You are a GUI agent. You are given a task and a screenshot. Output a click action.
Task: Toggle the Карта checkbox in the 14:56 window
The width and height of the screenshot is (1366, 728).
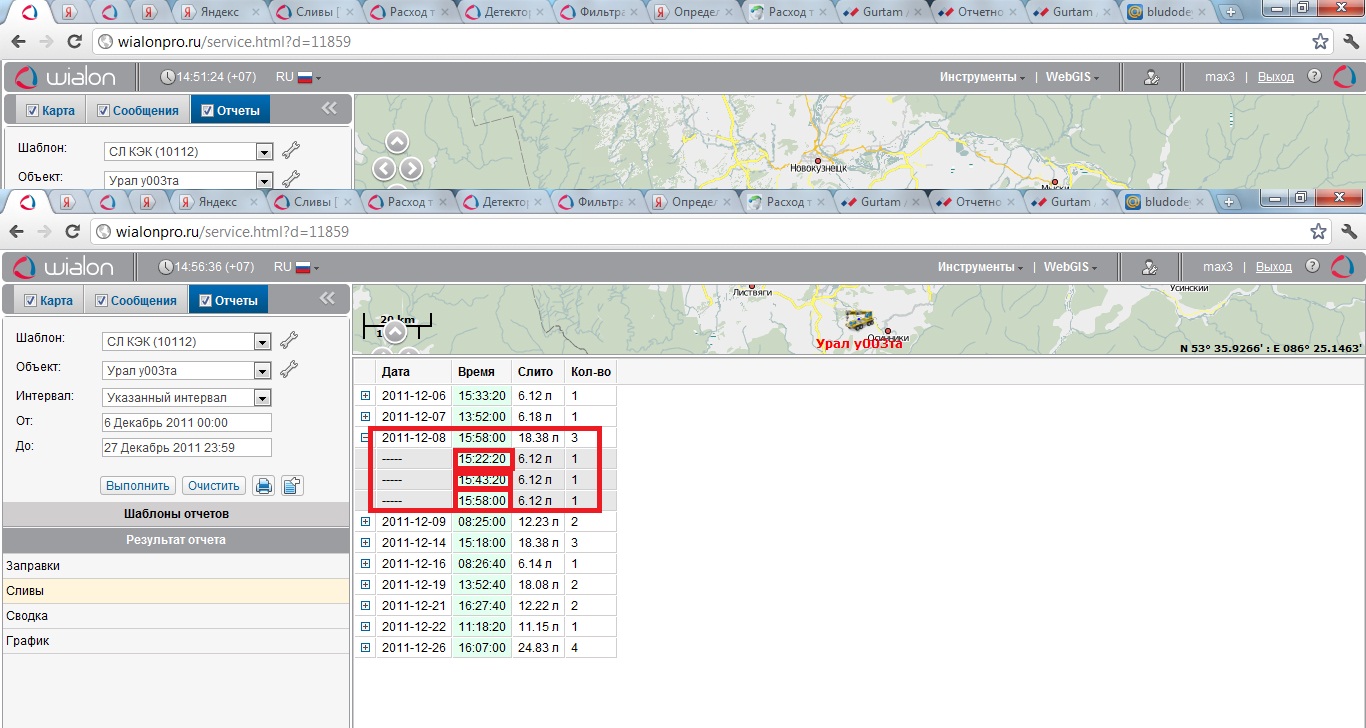(30, 300)
